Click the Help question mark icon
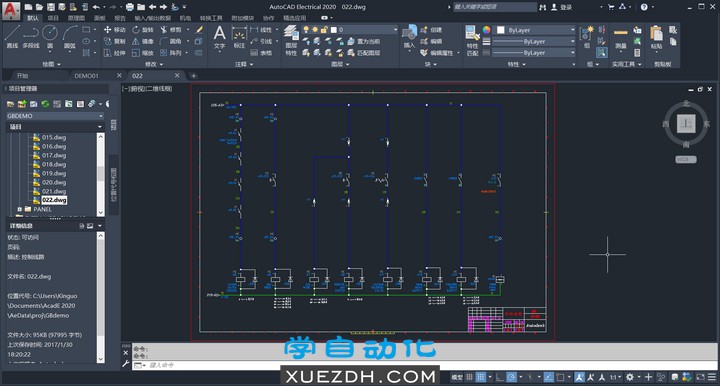720x386 pixels. coord(644,7)
